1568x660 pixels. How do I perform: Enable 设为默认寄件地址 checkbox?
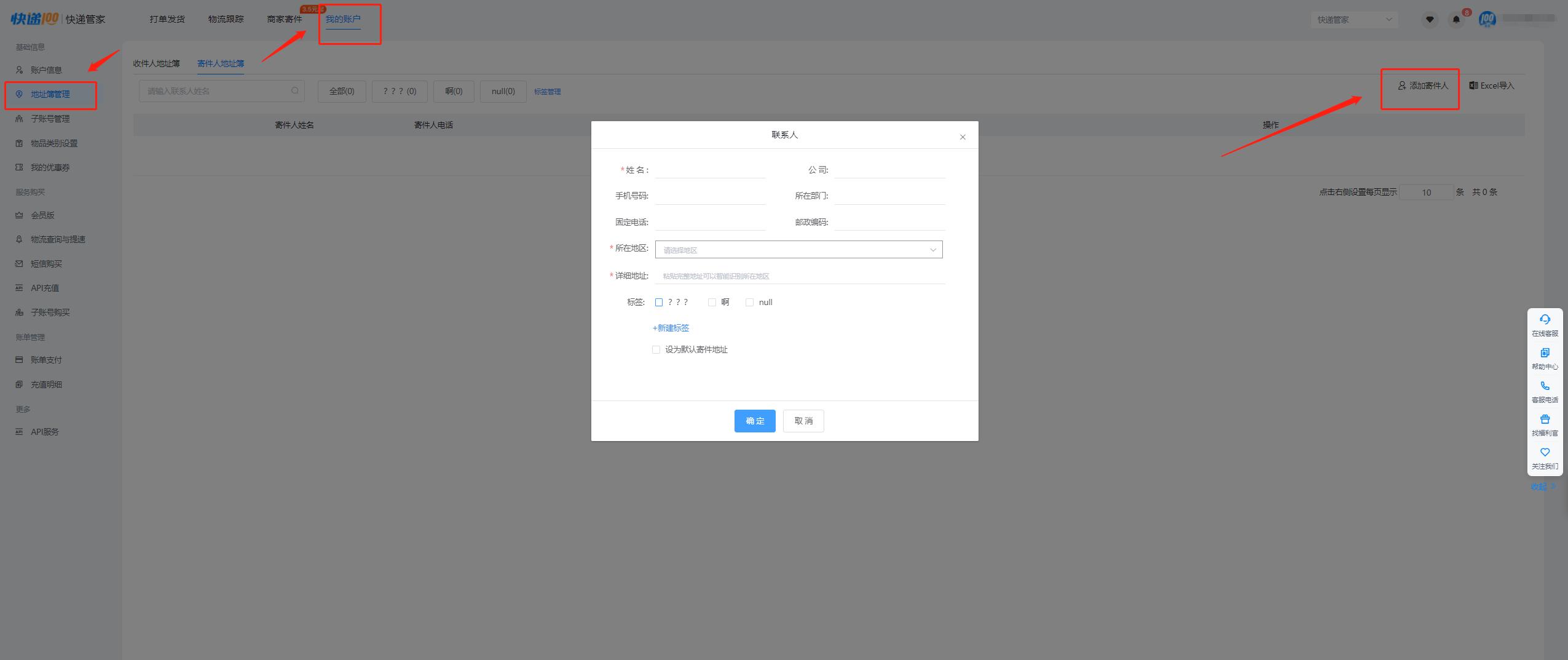656,349
